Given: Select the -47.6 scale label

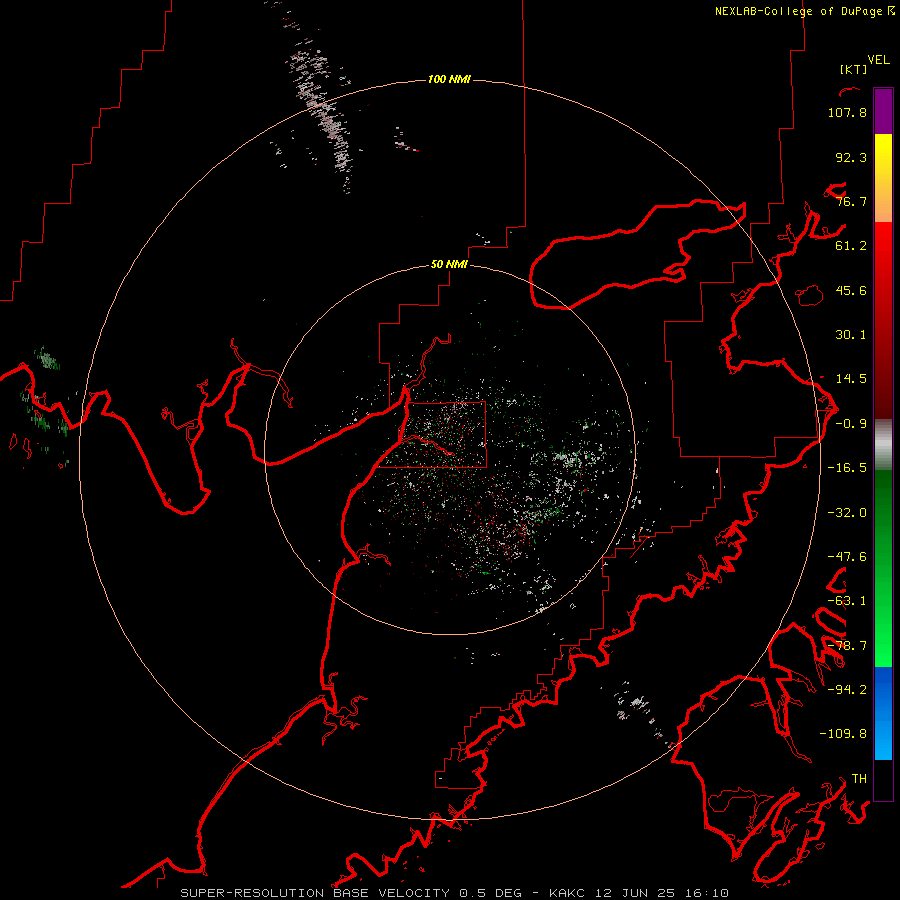Looking at the screenshot, I should pos(847,557).
